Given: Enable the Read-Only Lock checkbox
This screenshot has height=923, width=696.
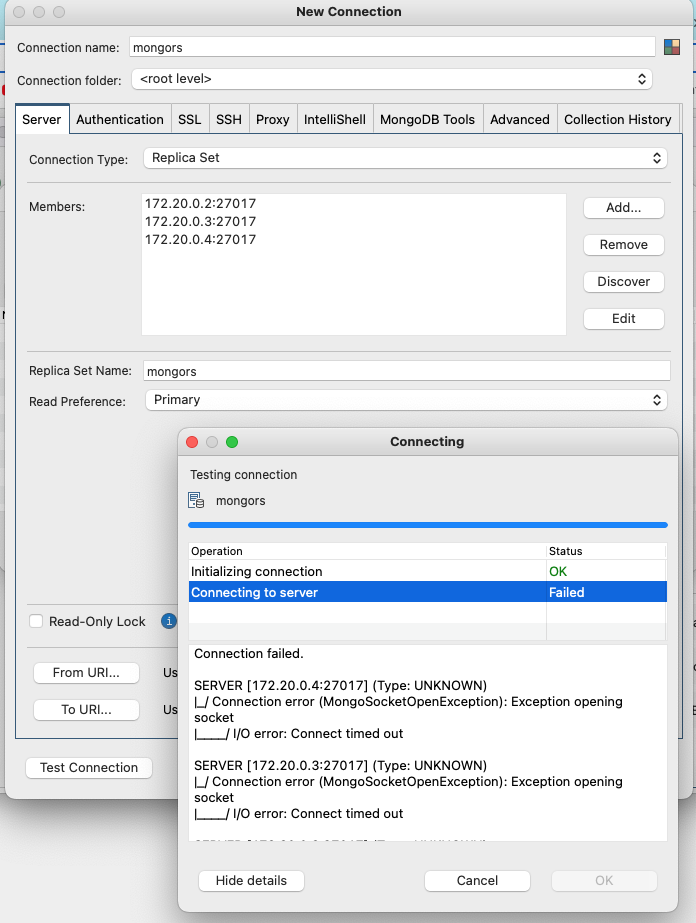Looking at the screenshot, I should tap(37, 621).
